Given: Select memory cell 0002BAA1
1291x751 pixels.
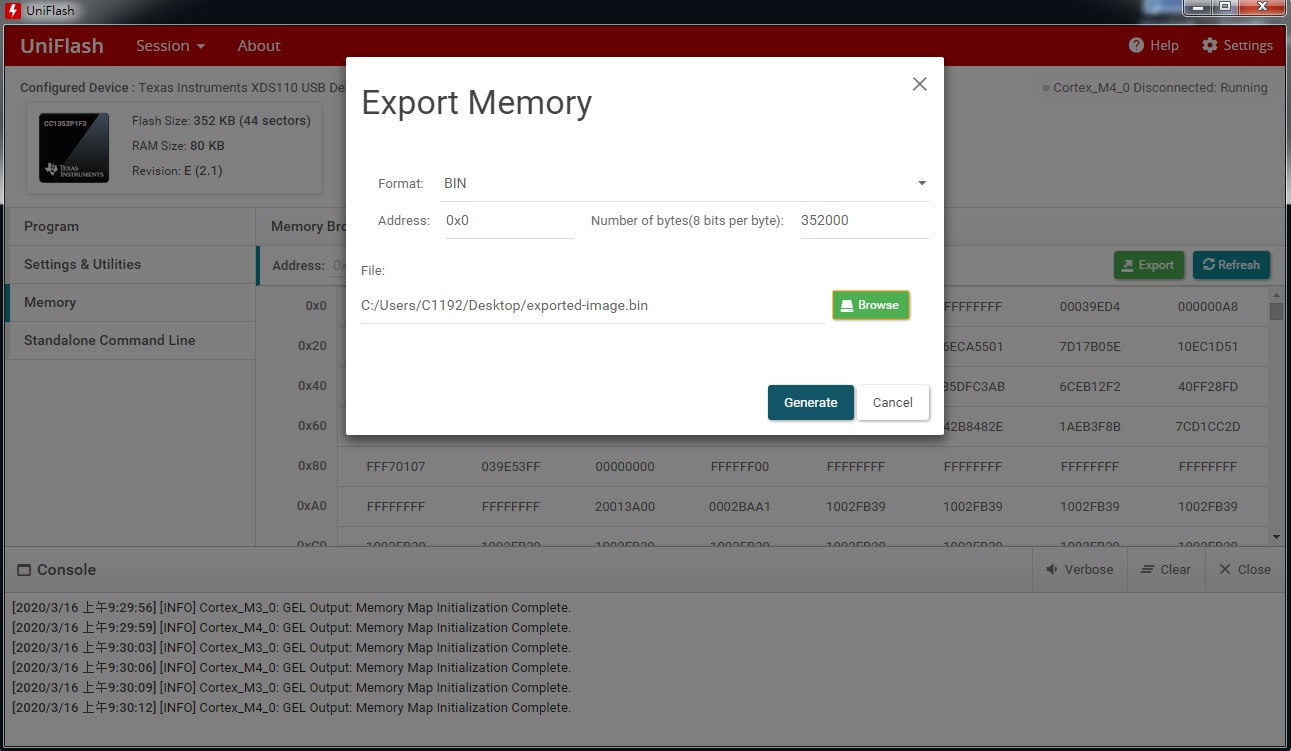Looking at the screenshot, I should tap(740, 507).
